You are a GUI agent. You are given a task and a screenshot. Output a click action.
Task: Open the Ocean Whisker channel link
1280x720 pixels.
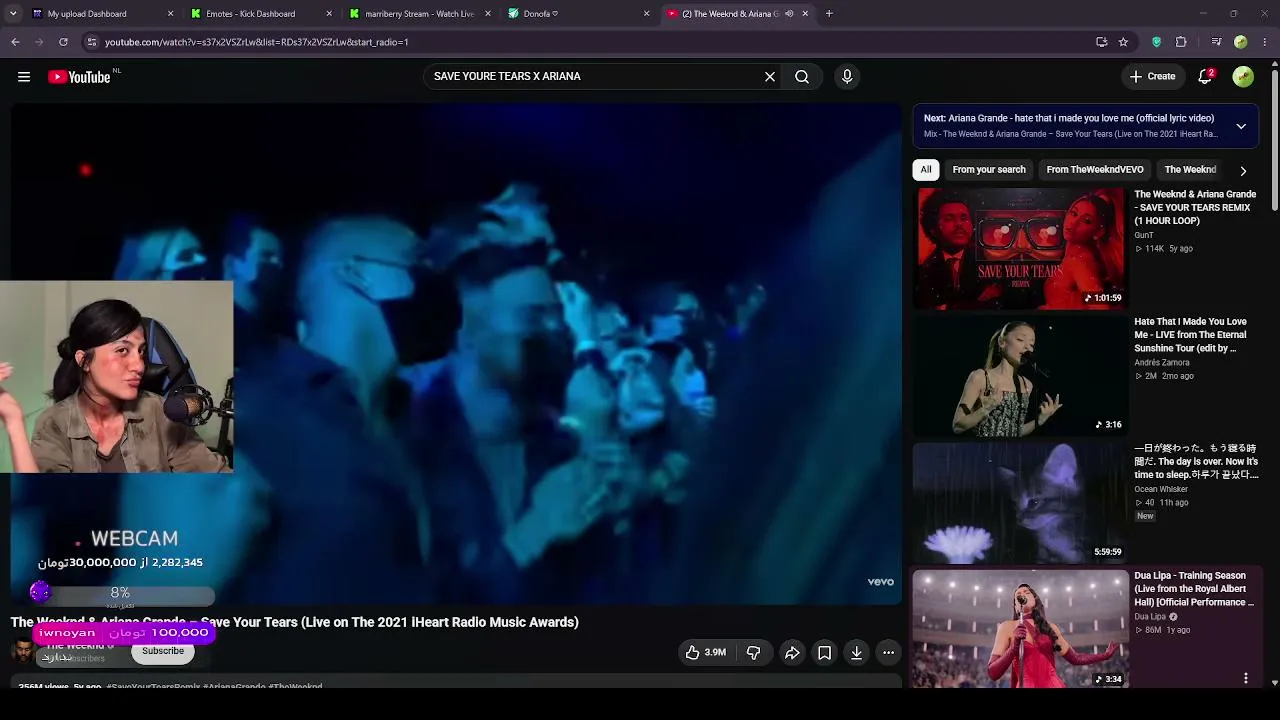click(1161, 490)
